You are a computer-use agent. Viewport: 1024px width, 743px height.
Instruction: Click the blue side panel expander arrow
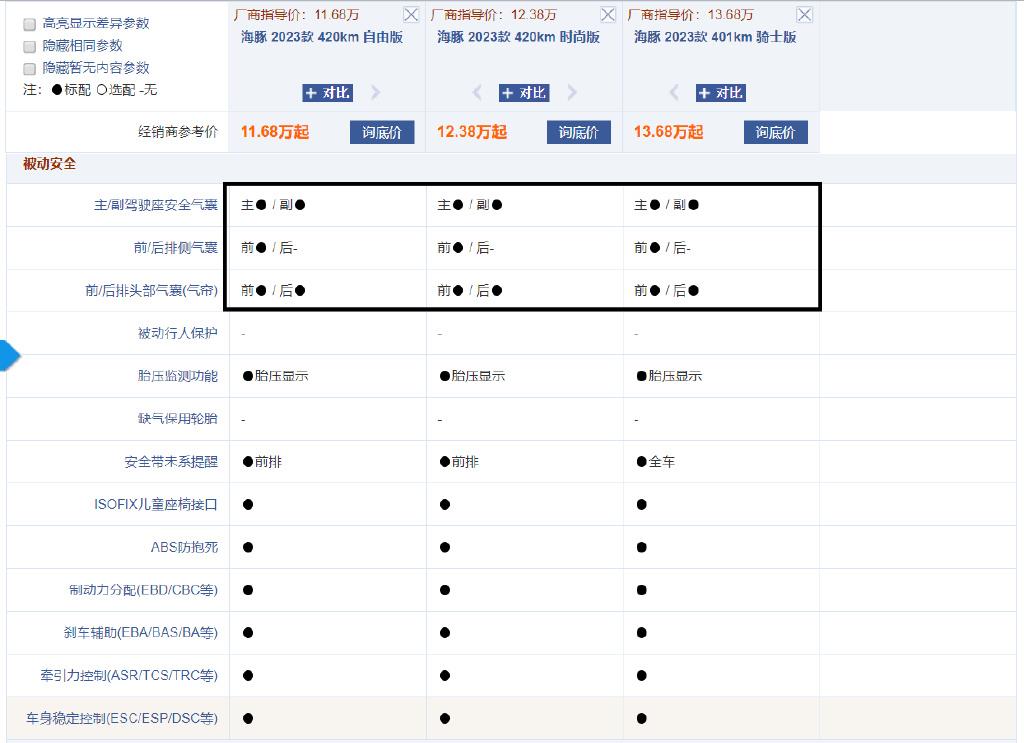pyautogui.click(x=10, y=356)
